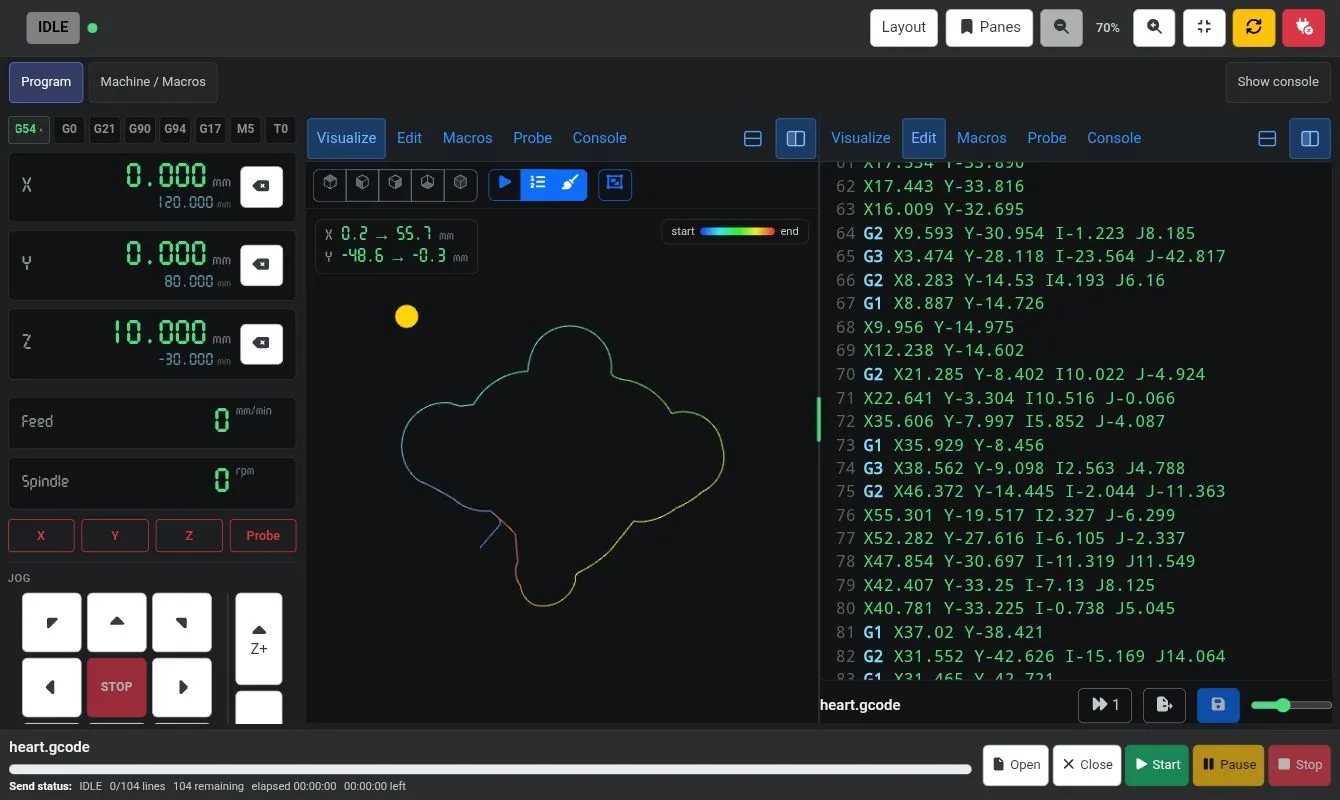Viewport: 1340px width, 800px height.
Task: Jog right with the right arrow button
Action: pyautogui.click(x=182, y=687)
